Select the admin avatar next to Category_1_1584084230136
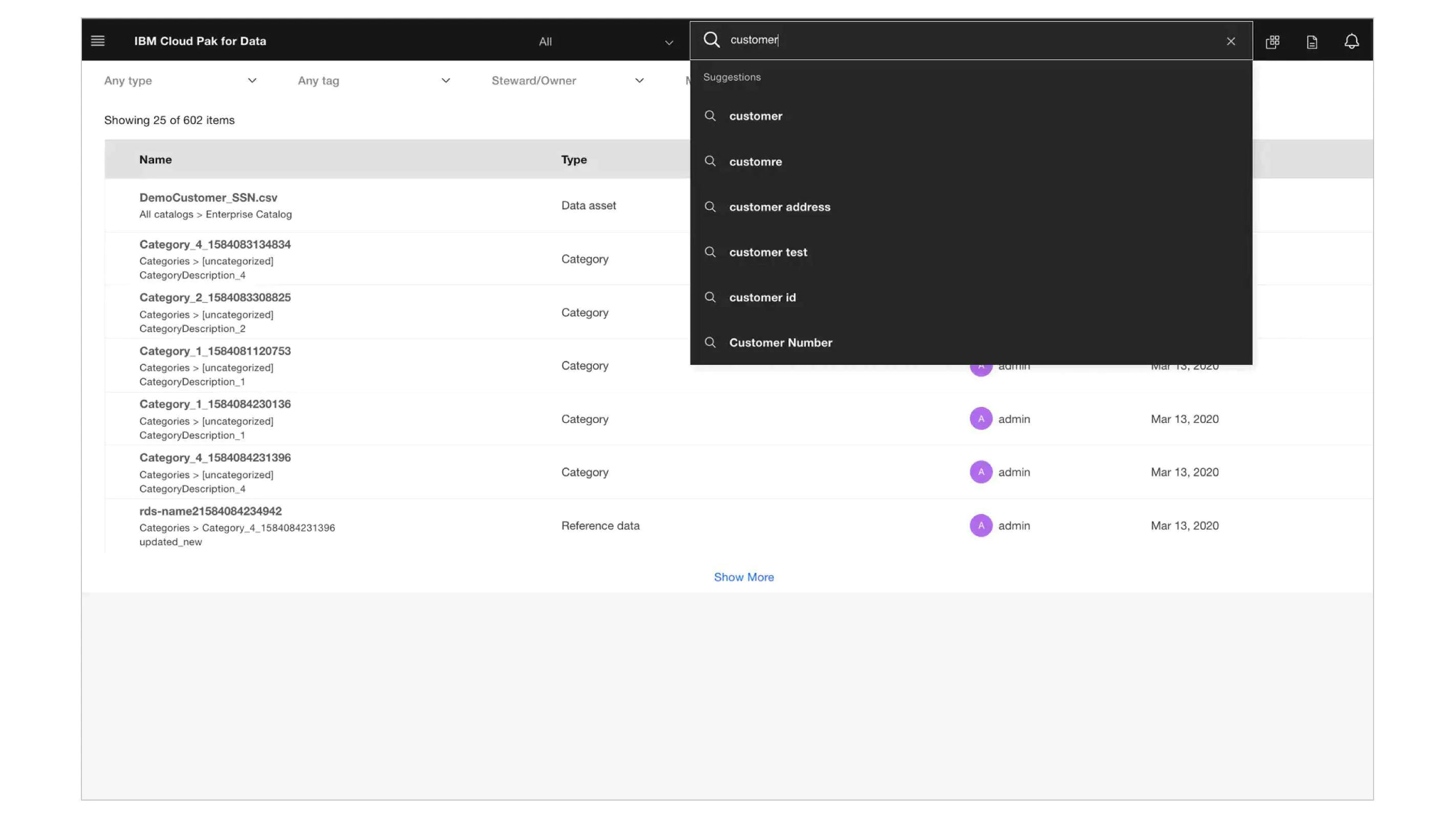Image resolution: width=1456 pixels, height=819 pixels. [x=981, y=418]
